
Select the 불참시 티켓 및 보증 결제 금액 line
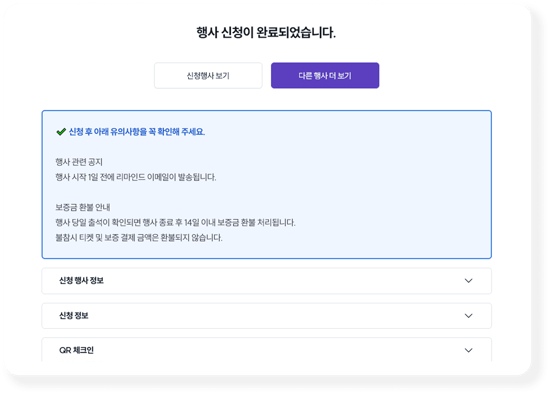pyautogui.click(x=139, y=238)
